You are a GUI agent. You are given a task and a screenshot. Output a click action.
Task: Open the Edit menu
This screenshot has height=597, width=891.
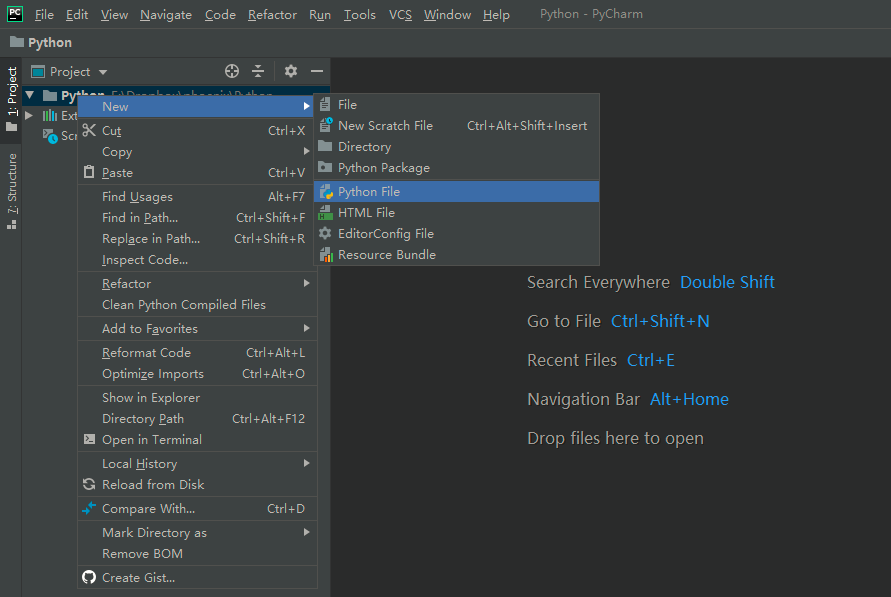tap(77, 15)
